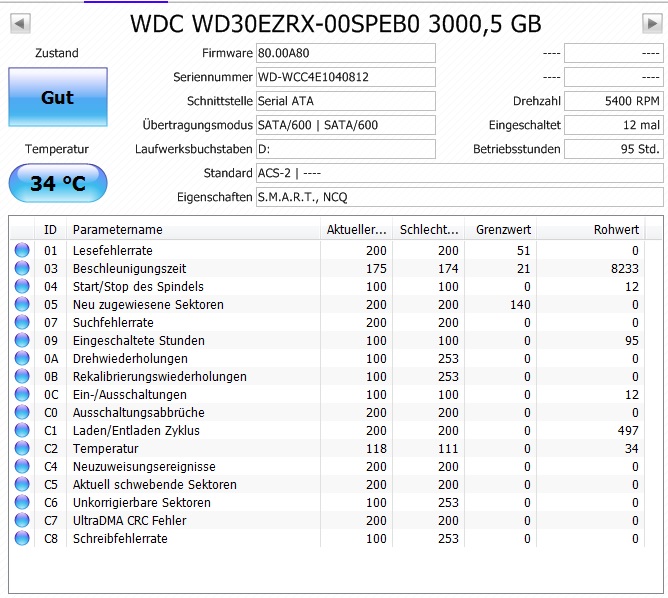
Task: Select Aktuell schwebende Sektoren parameter name
Action: tap(155, 484)
